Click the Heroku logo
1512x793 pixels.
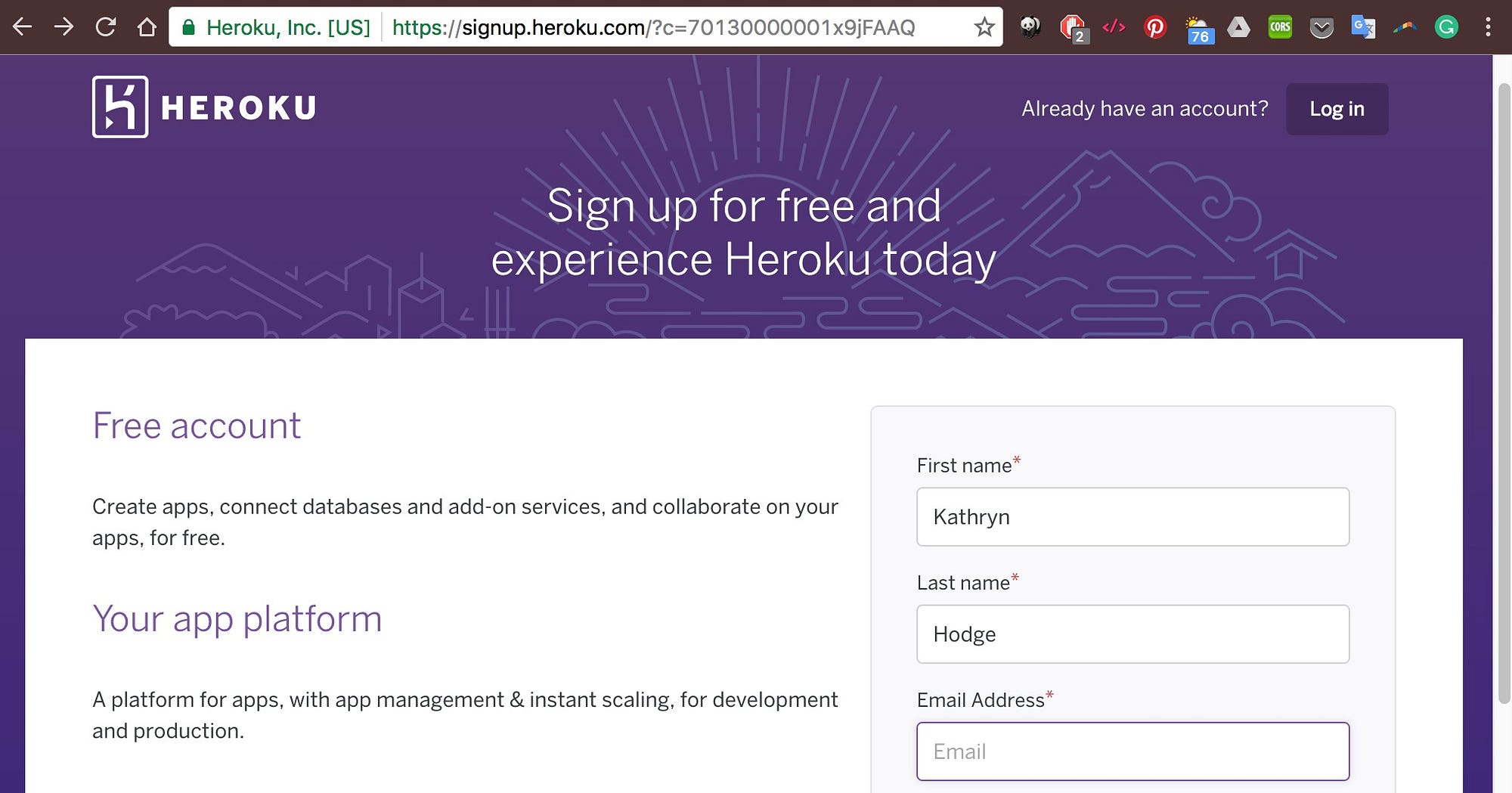tap(204, 107)
